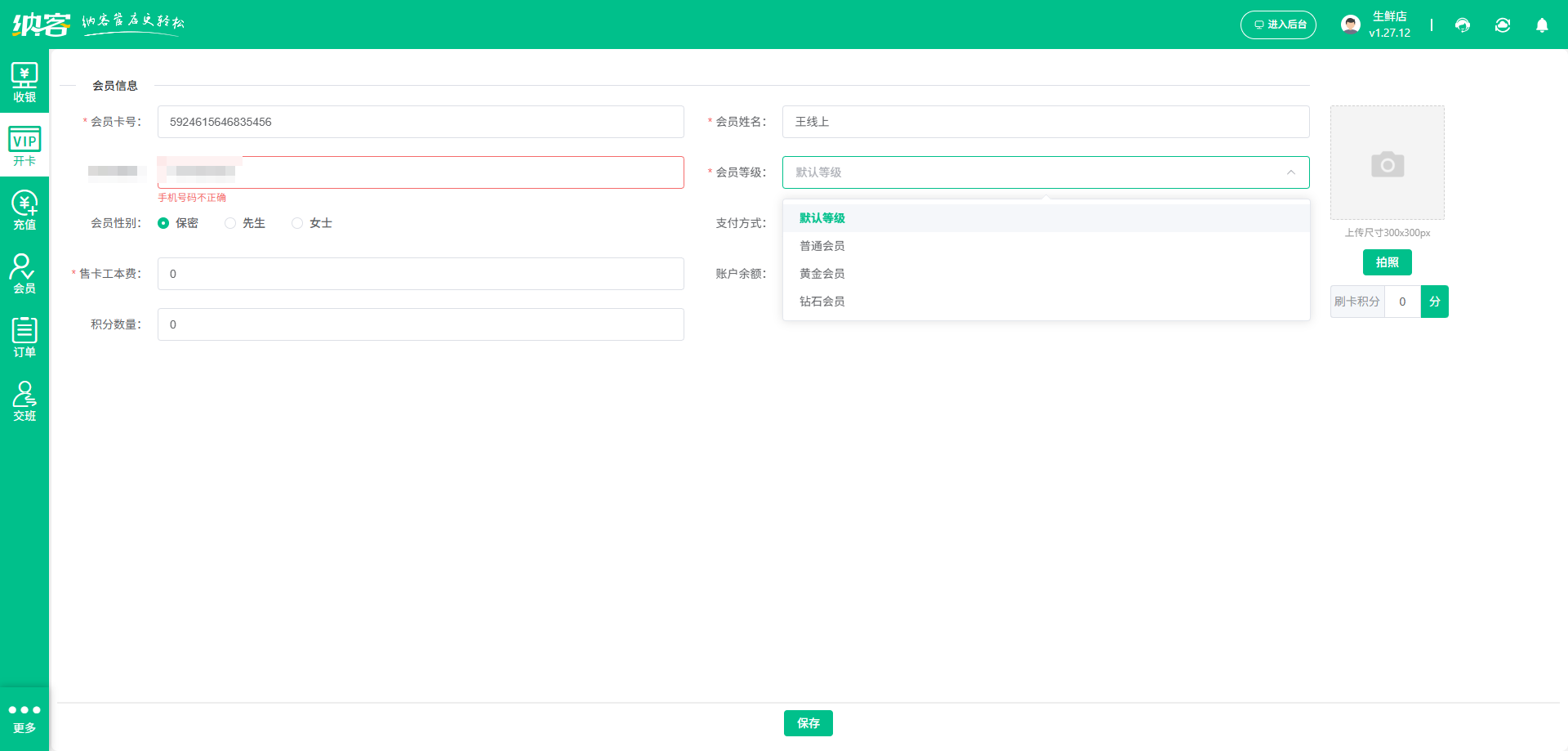Choose 黄金会员 level option
Screen dimensions: 1568x751
(822, 274)
